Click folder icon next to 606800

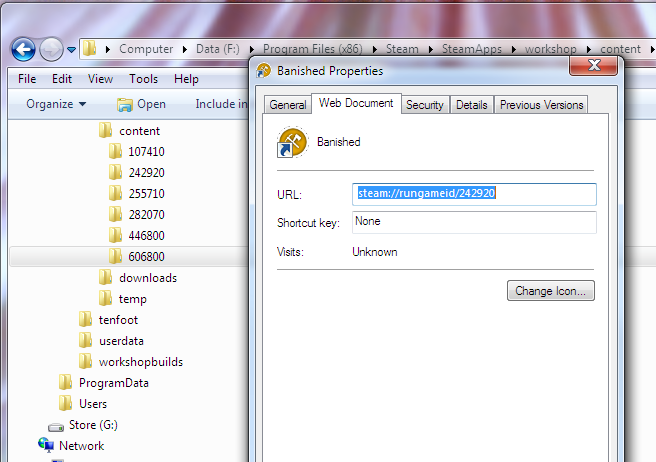tap(115, 256)
